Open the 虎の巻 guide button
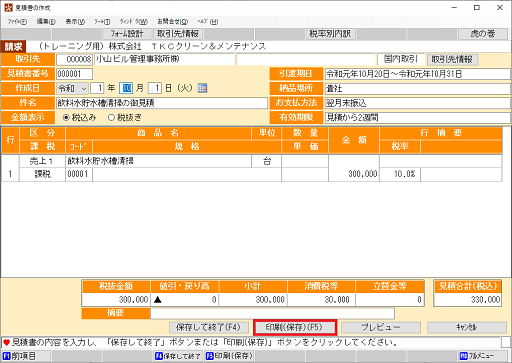This screenshot has width=512, height=363. click(x=483, y=34)
